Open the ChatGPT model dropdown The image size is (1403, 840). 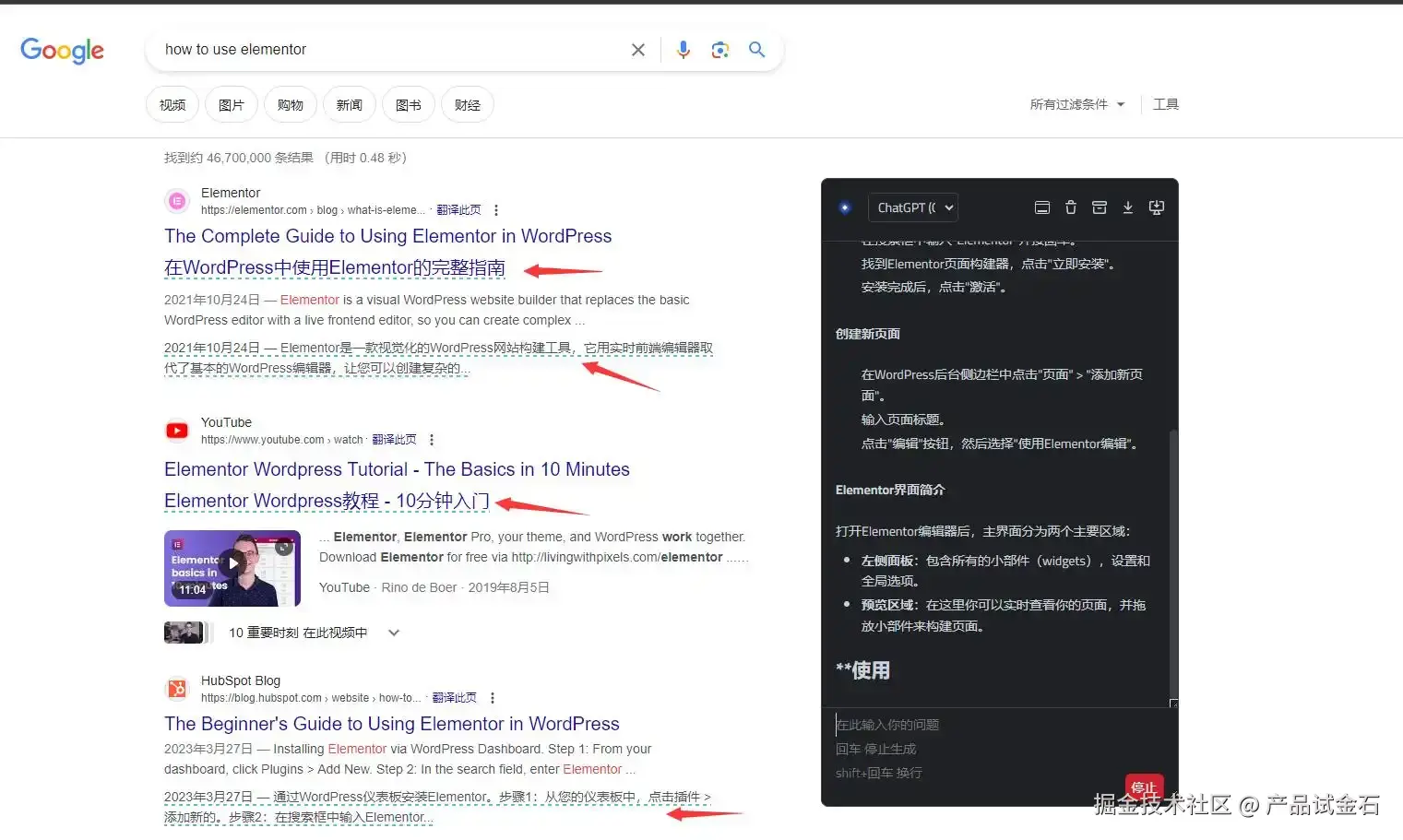coord(912,207)
